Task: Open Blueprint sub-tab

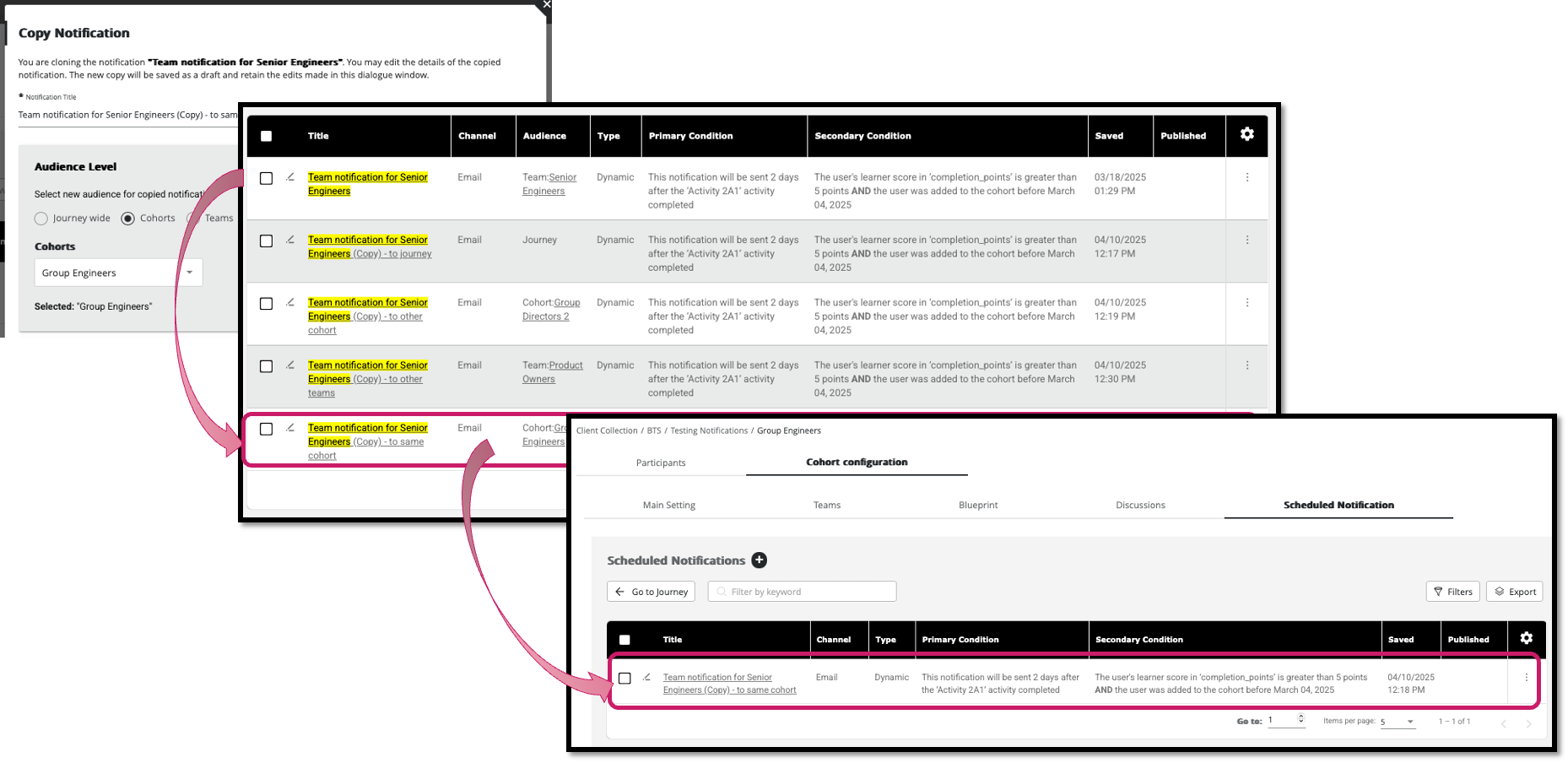Action: [978, 505]
